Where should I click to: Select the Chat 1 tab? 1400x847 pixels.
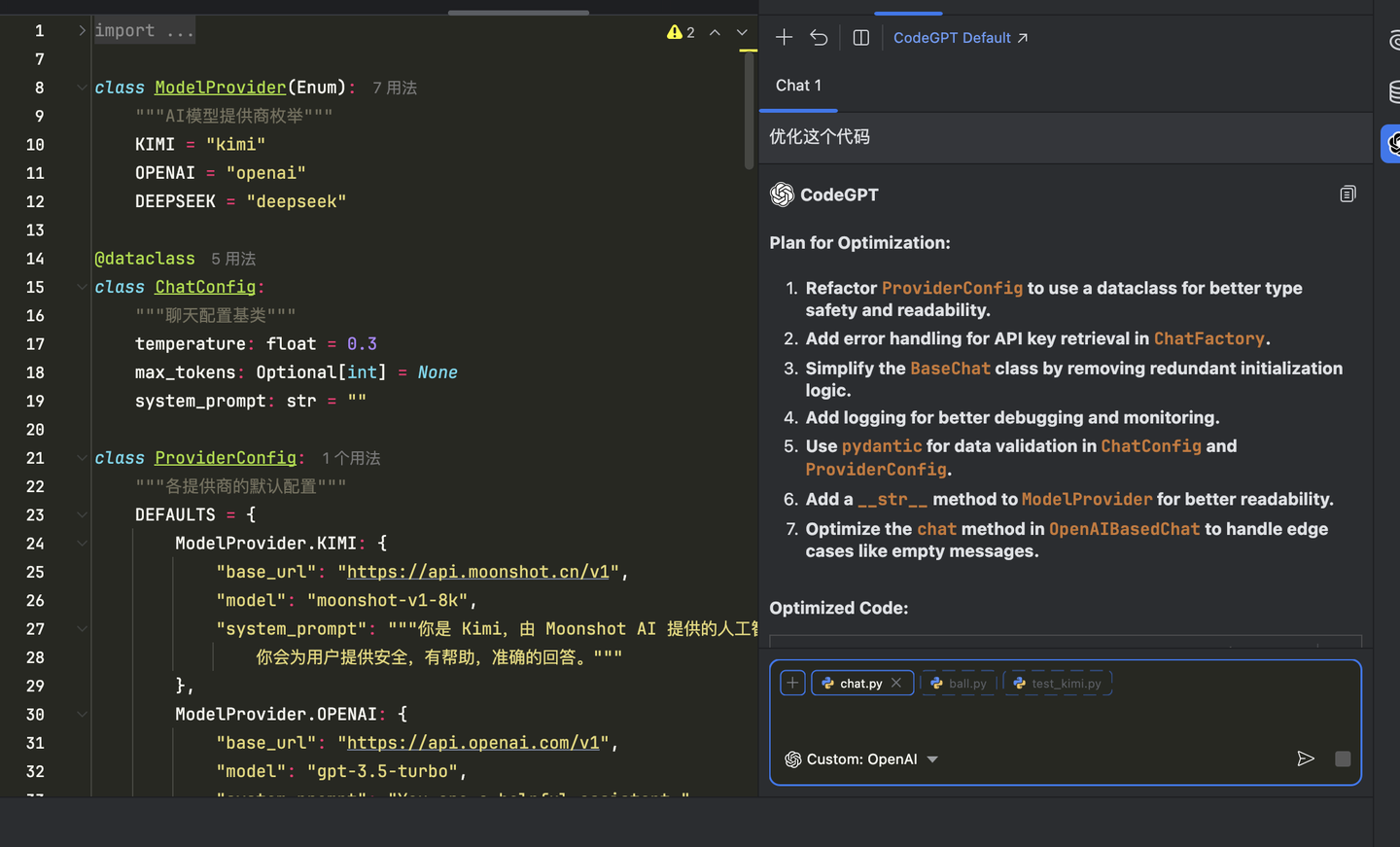pyautogui.click(x=798, y=86)
